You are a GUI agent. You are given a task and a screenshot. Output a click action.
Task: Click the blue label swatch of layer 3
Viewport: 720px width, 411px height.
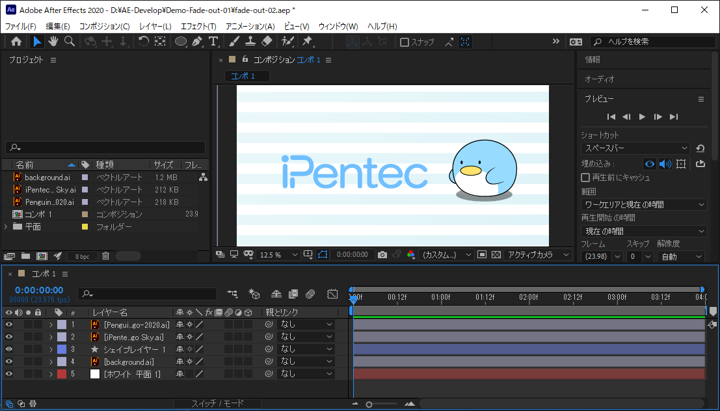(x=62, y=349)
